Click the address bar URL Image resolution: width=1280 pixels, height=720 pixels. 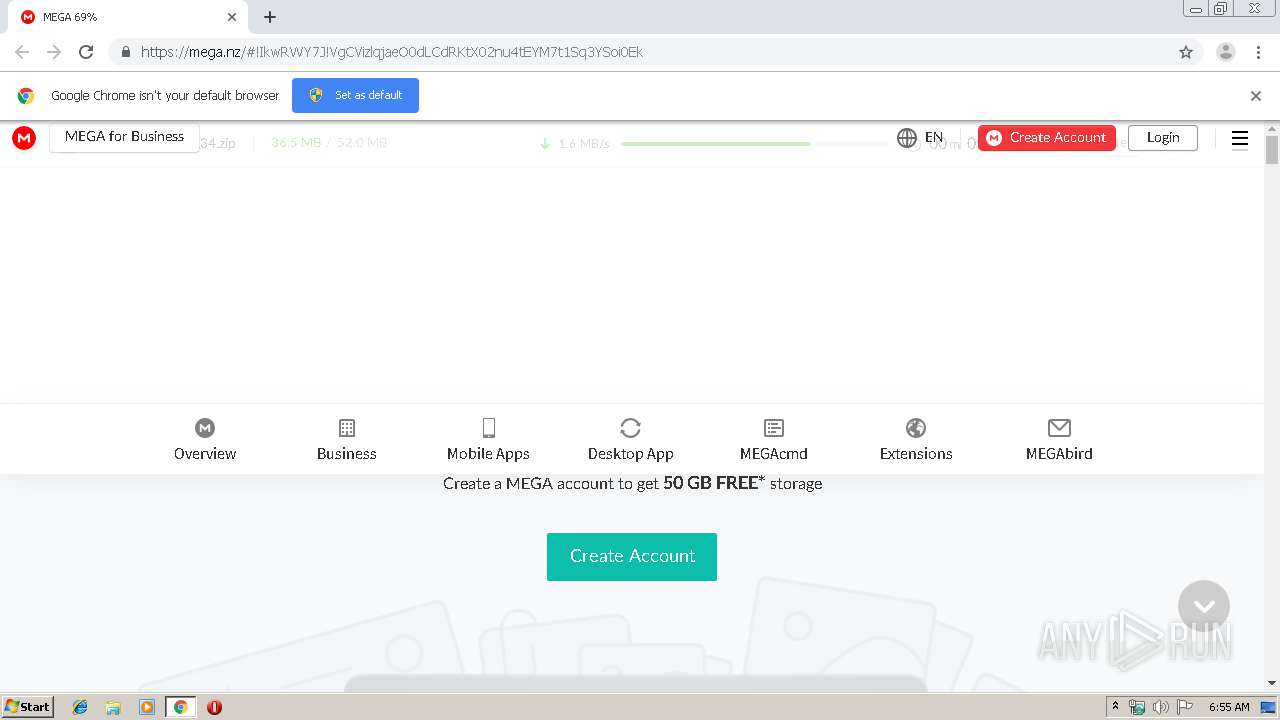click(x=392, y=52)
